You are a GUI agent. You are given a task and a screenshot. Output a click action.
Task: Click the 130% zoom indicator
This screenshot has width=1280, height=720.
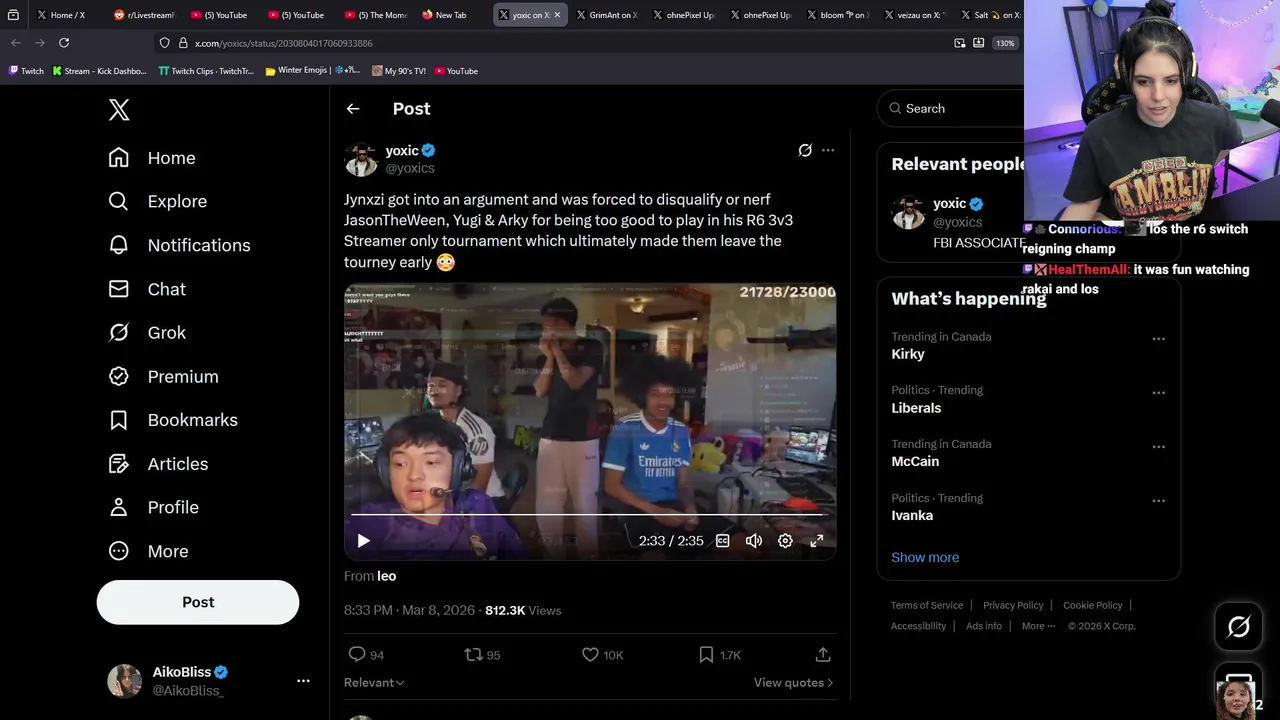1005,43
